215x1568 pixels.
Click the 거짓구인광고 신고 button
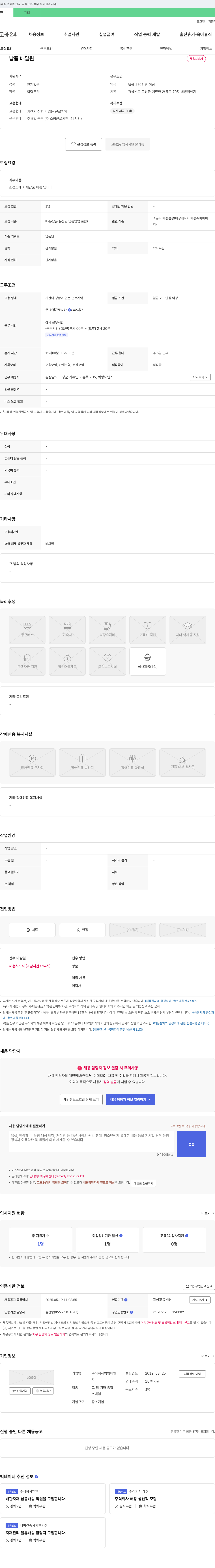click(x=199, y=1286)
